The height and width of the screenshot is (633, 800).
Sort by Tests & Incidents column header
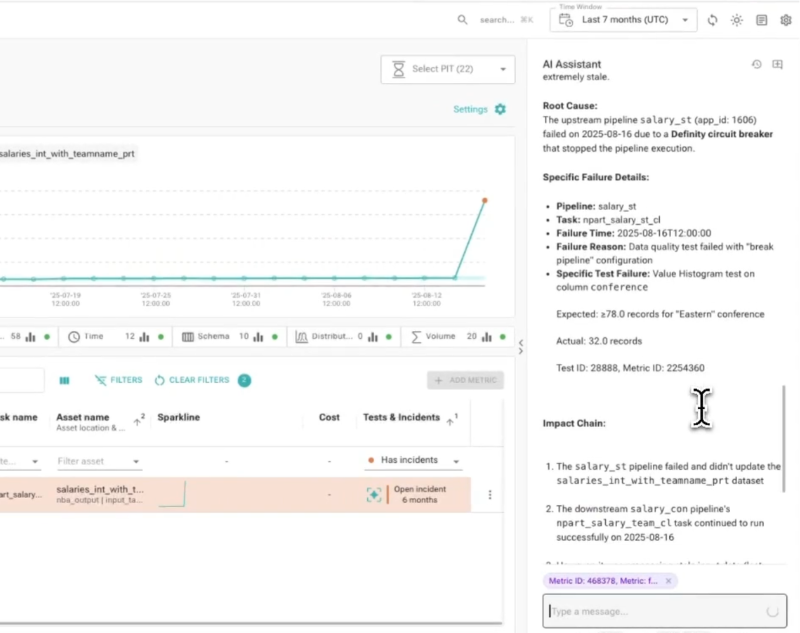click(x=402, y=417)
